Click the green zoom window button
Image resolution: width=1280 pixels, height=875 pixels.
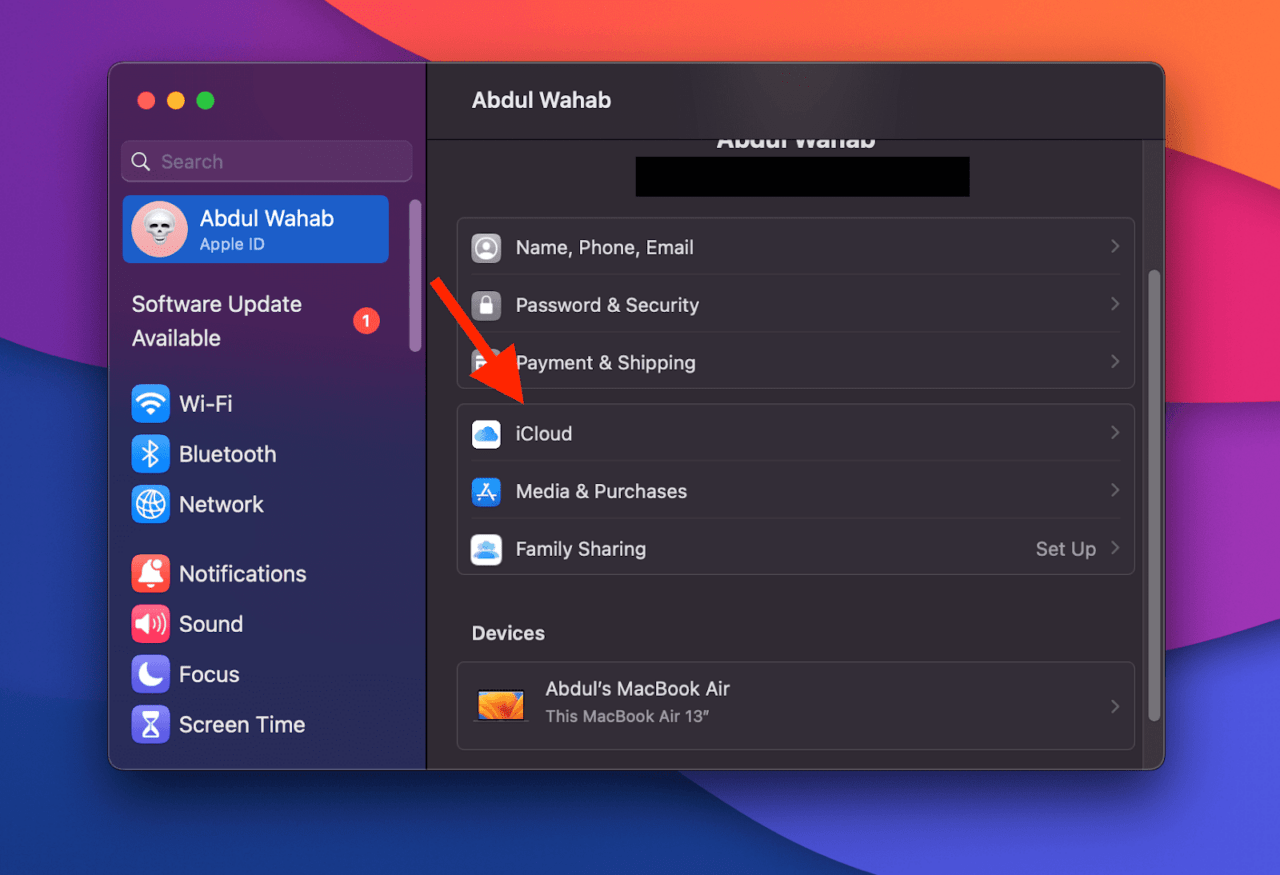point(205,100)
